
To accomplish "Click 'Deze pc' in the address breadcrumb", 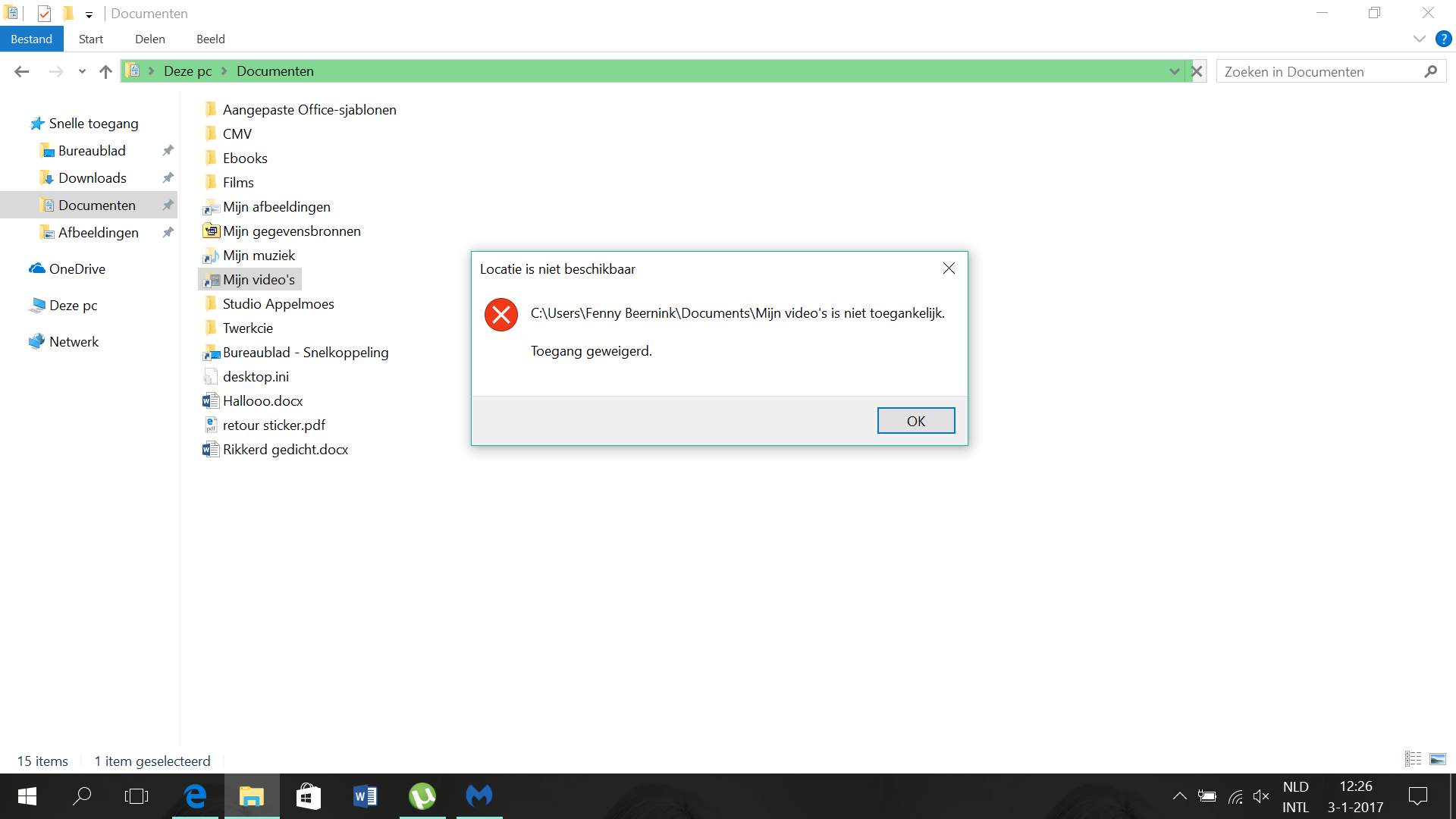I will 187,71.
